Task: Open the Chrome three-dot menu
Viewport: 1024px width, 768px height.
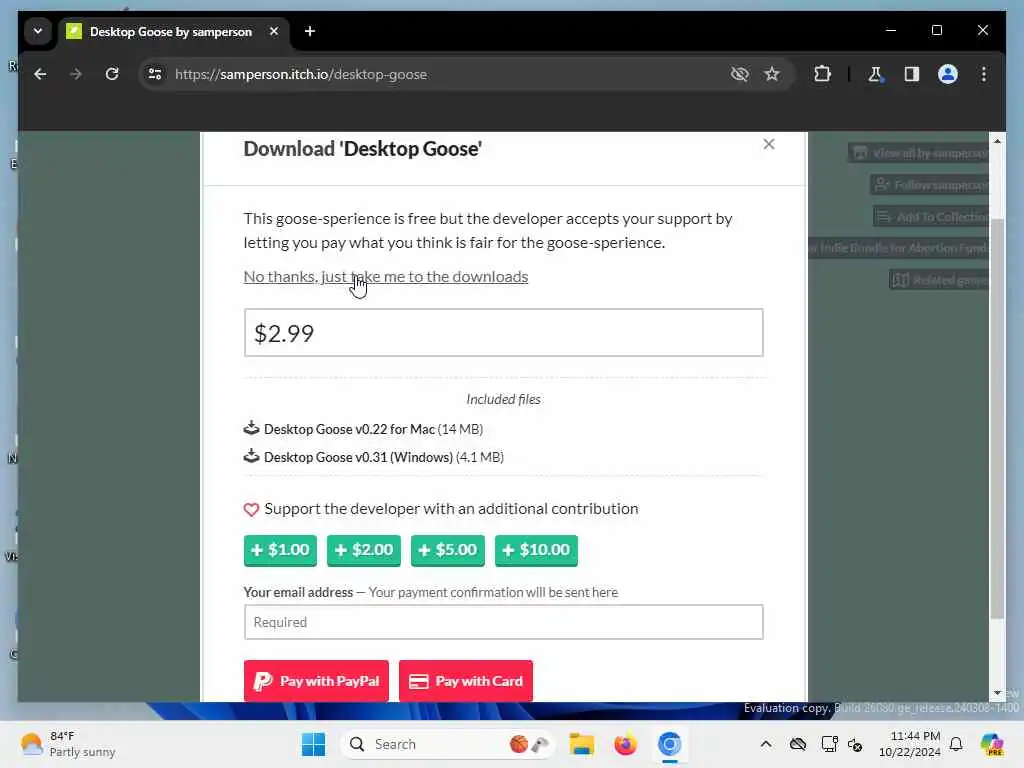Action: pyautogui.click(x=984, y=74)
